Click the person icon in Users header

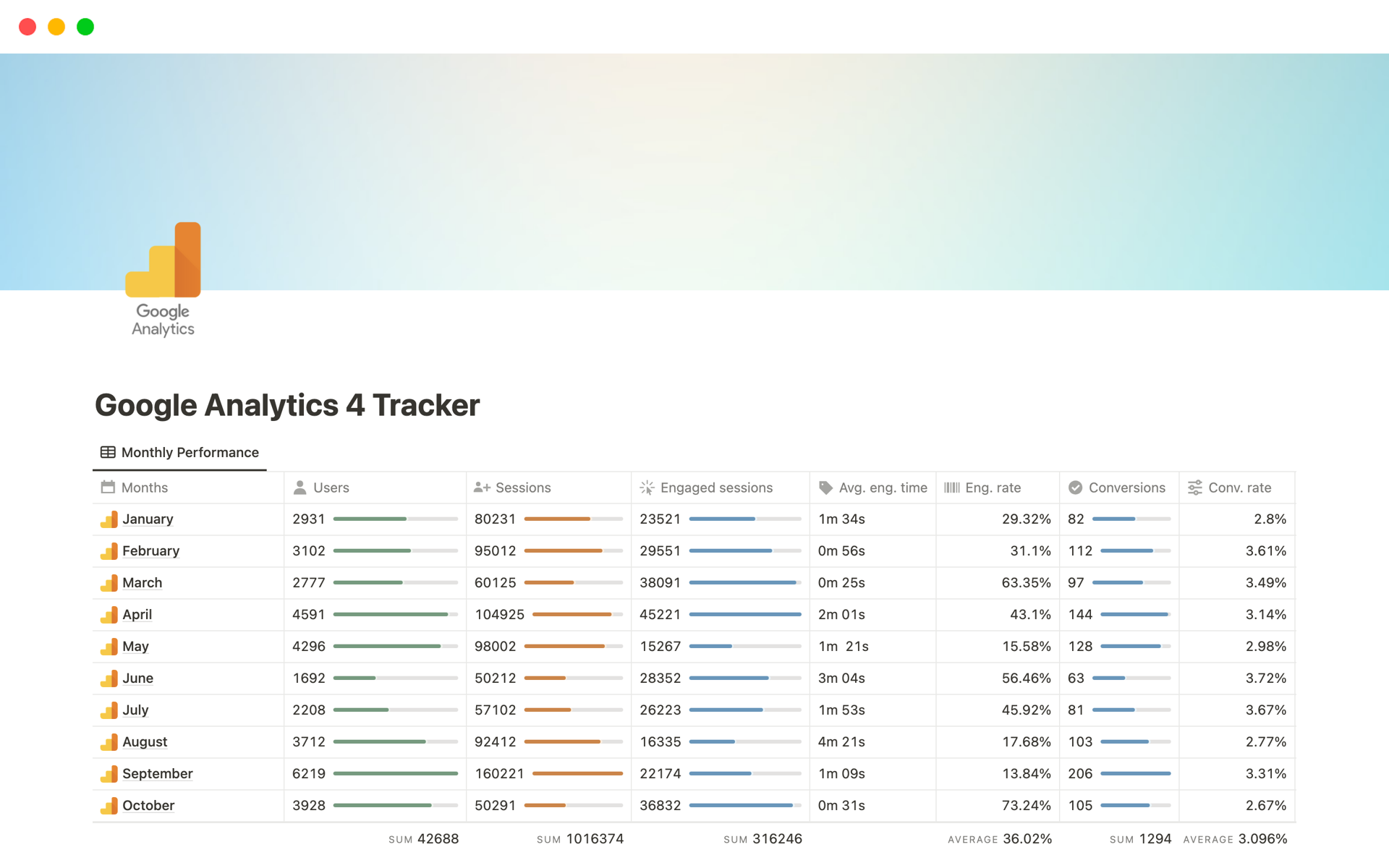coord(300,488)
